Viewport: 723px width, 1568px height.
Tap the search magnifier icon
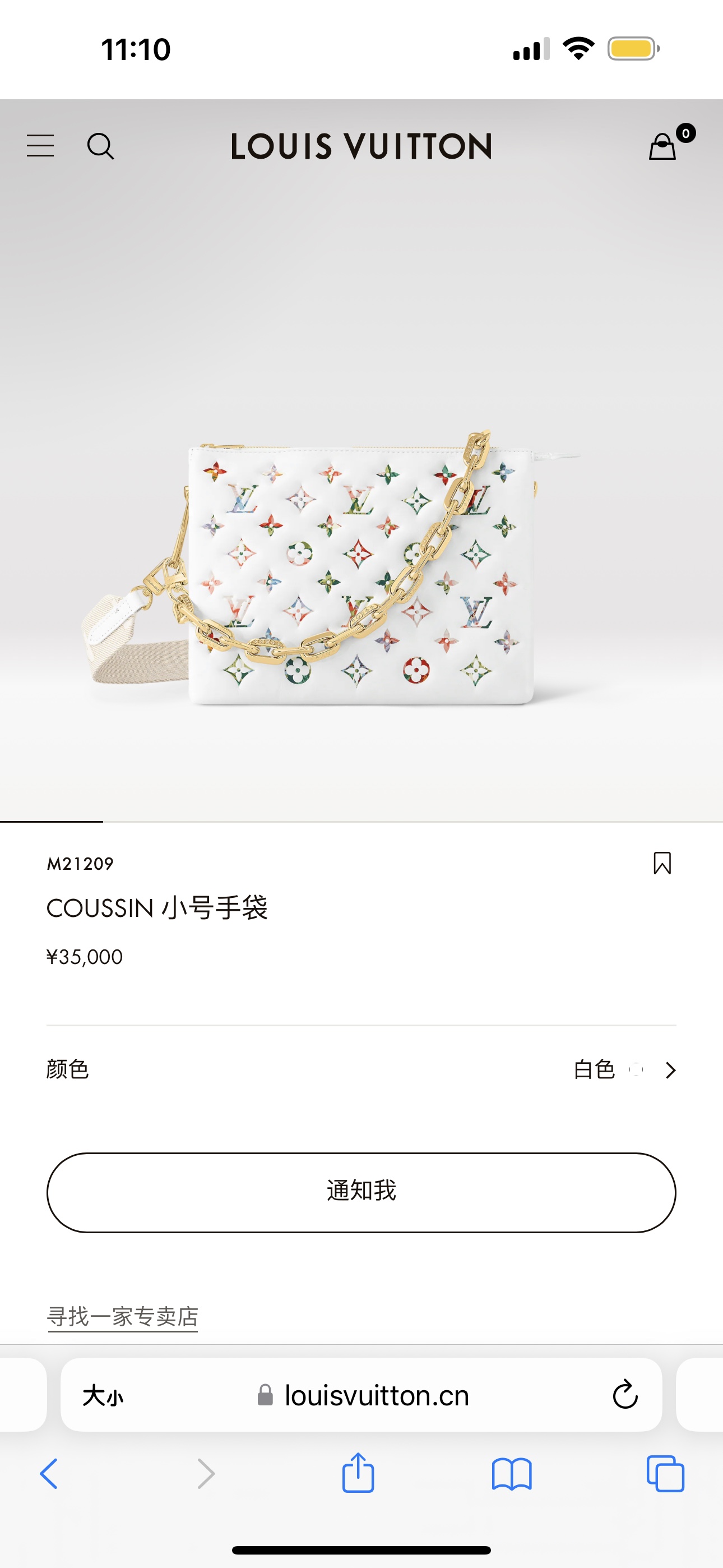pos(100,147)
